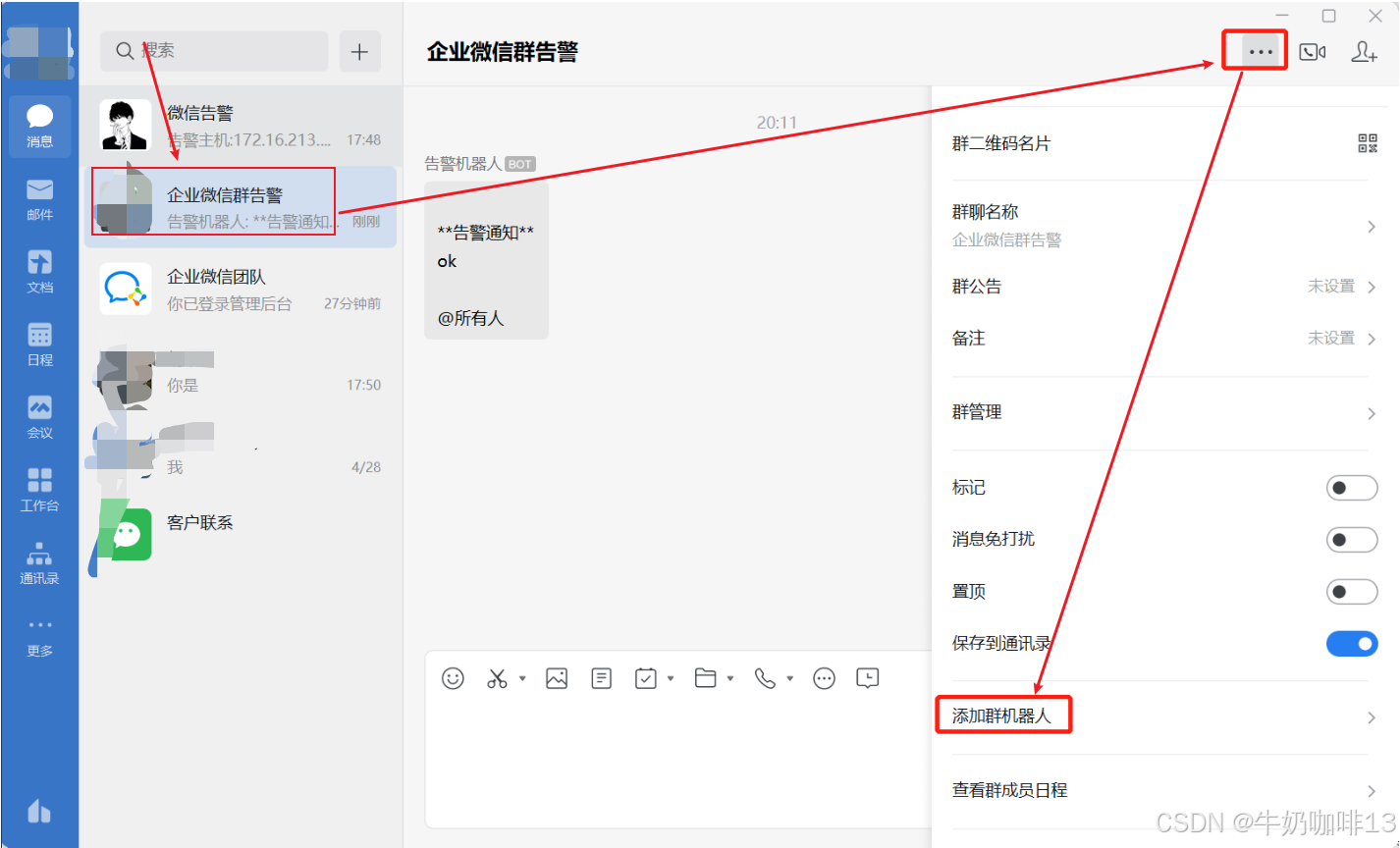Screen dimensions: 1400x848
Task: Open the Documents (文档) section
Action: [39, 273]
